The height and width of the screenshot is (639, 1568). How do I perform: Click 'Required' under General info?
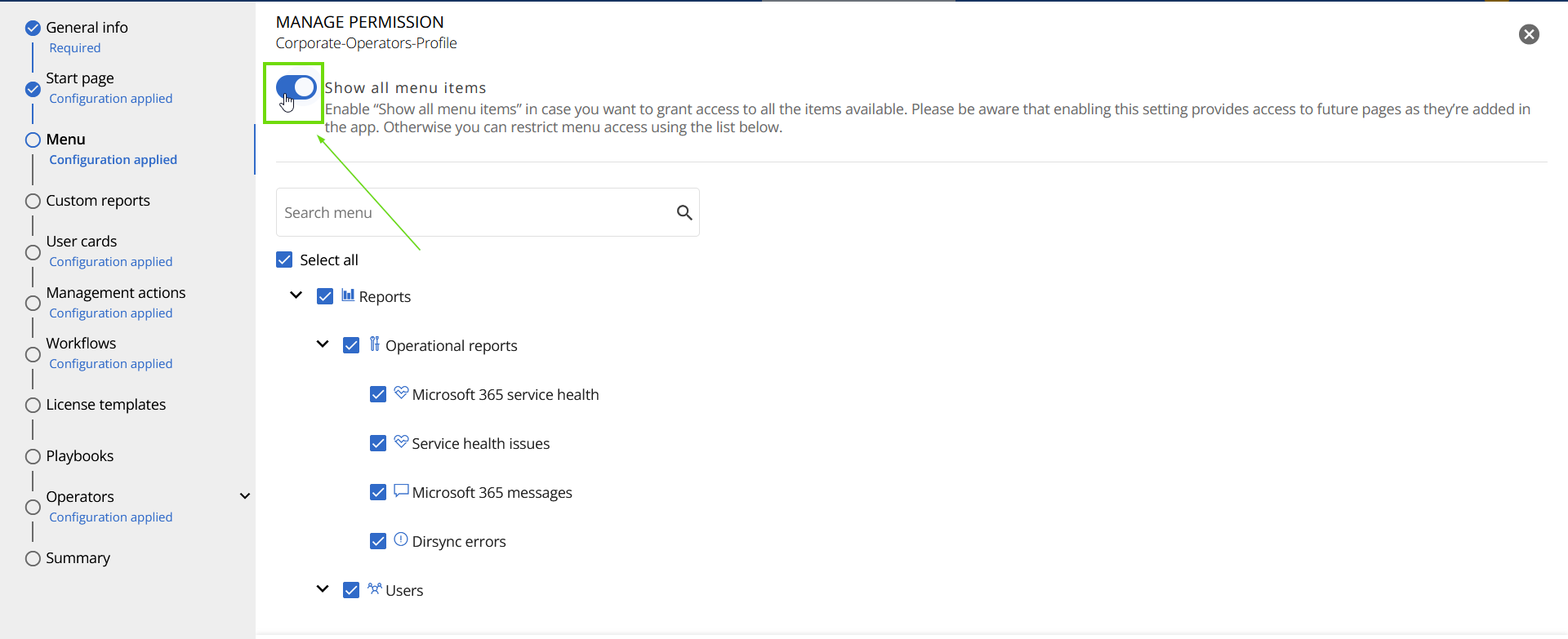click(x=75, y=48)
